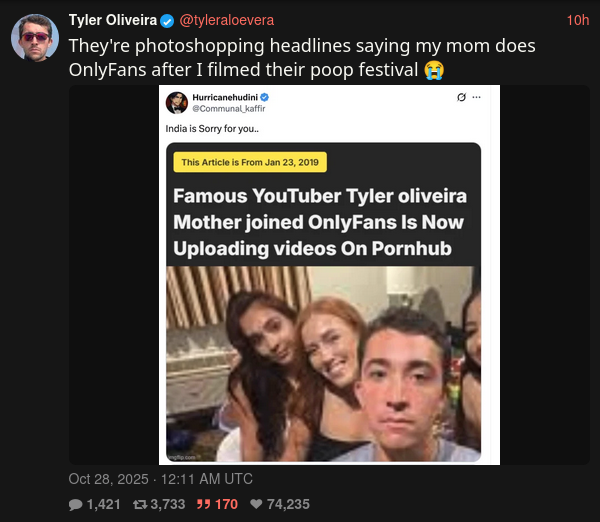Image resolution: width=600 pixels, height=522 pixels.
Task: Open the three-dots more menu
Action: (476, 97)
